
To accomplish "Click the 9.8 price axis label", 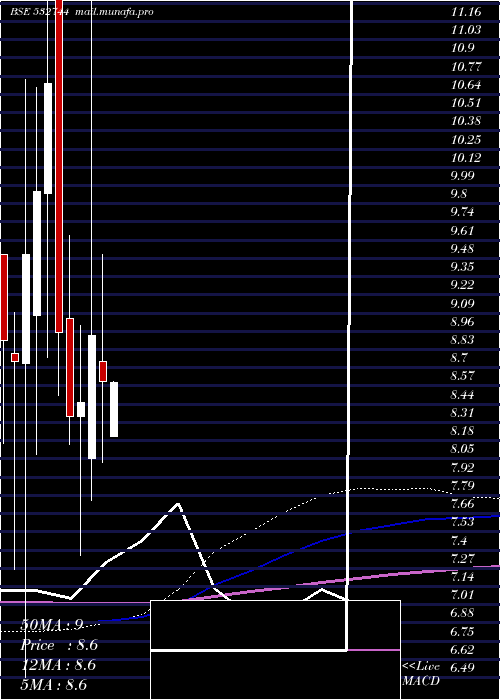I will point(459,194).
